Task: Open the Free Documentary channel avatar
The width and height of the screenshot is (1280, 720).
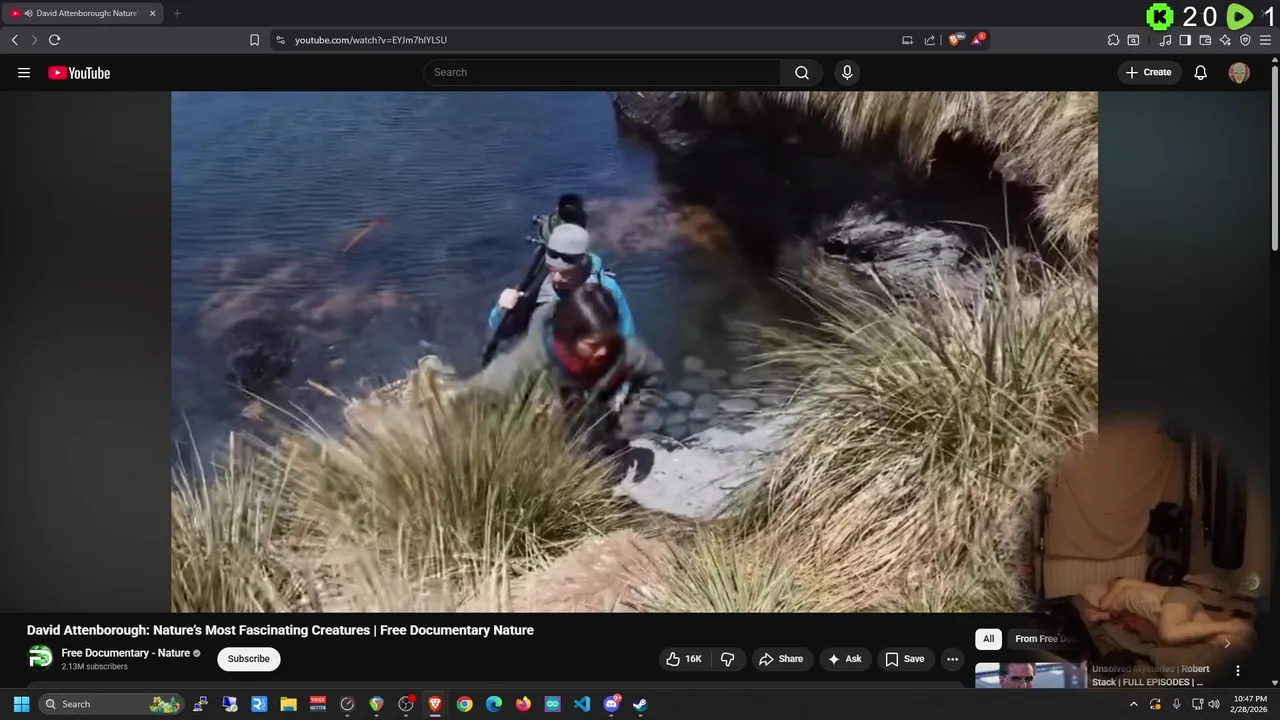Action: click(x=40, y=658)
